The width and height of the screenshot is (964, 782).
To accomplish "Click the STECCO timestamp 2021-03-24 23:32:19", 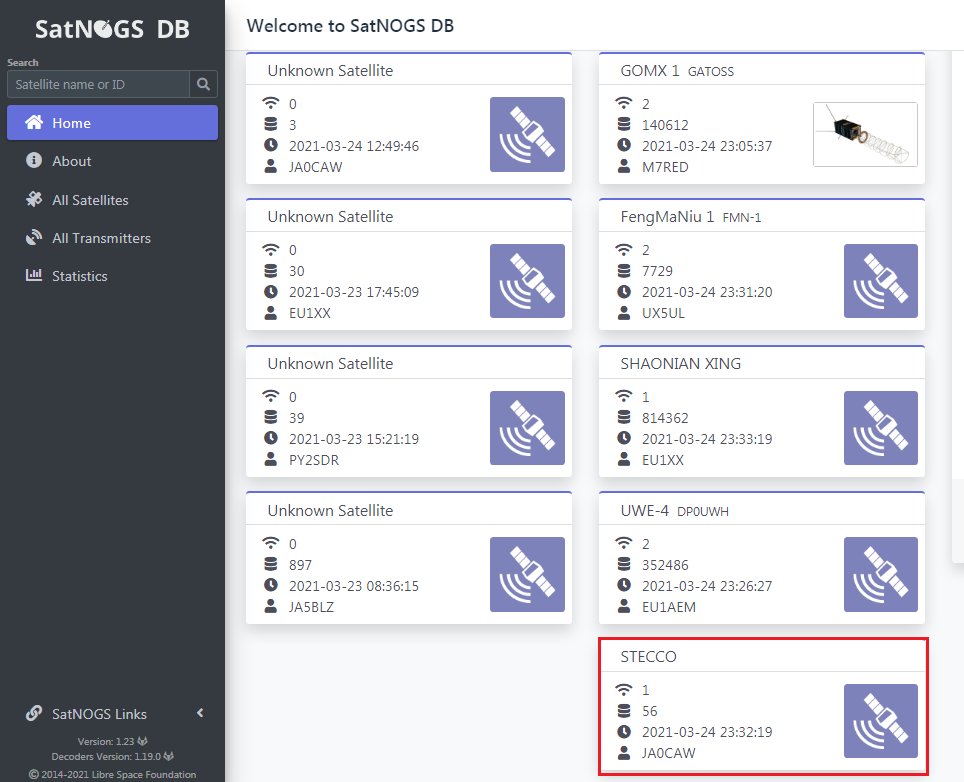I will 707,732.
